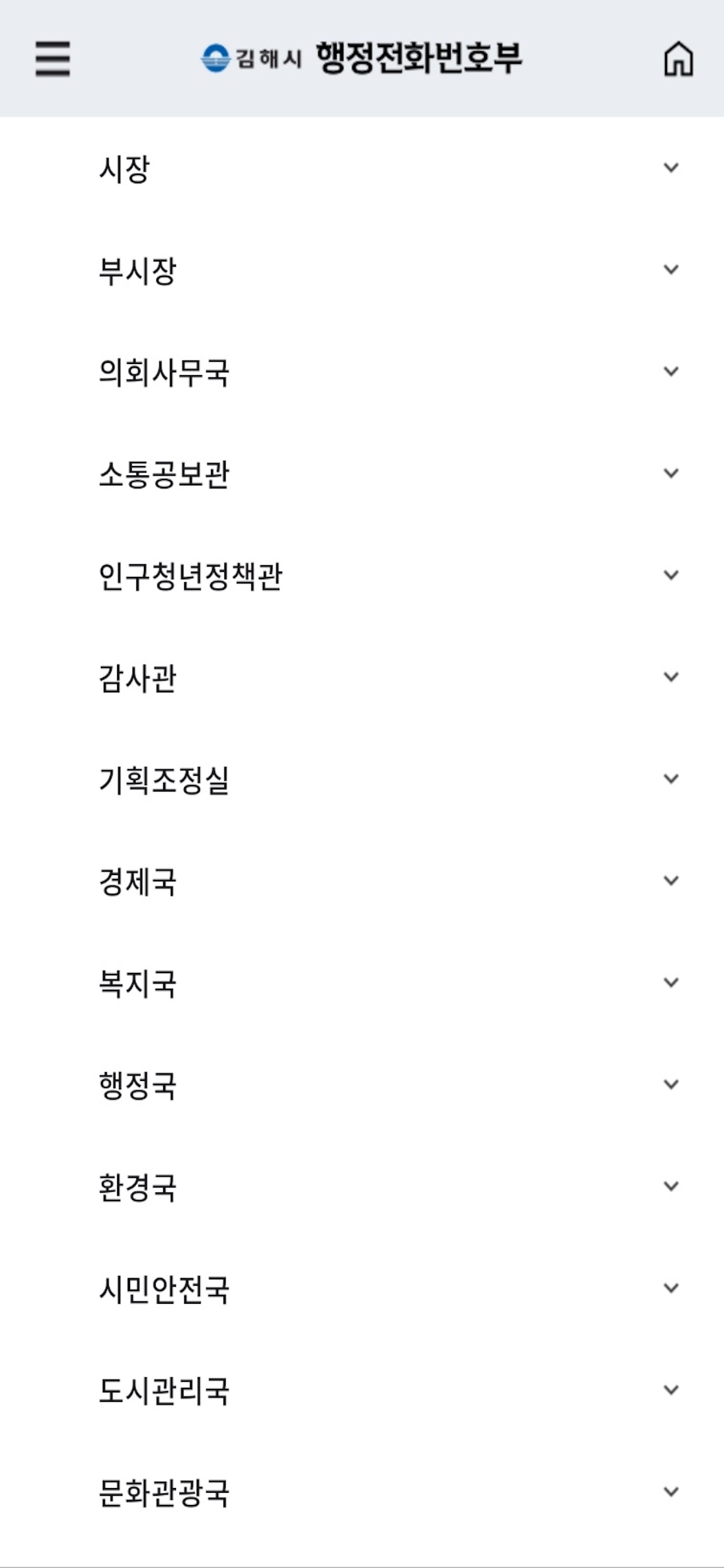Select the 복지국 menu item

[362, 983]
